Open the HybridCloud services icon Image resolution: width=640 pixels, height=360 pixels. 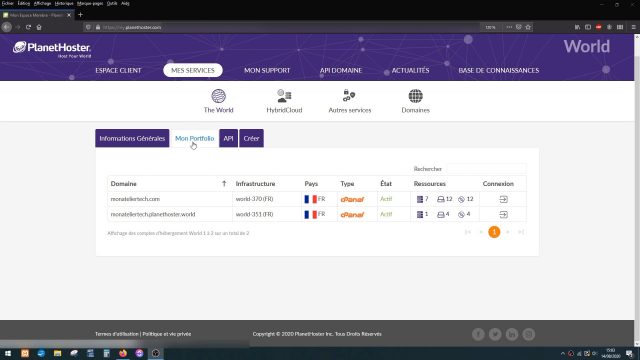pos(284,96)
